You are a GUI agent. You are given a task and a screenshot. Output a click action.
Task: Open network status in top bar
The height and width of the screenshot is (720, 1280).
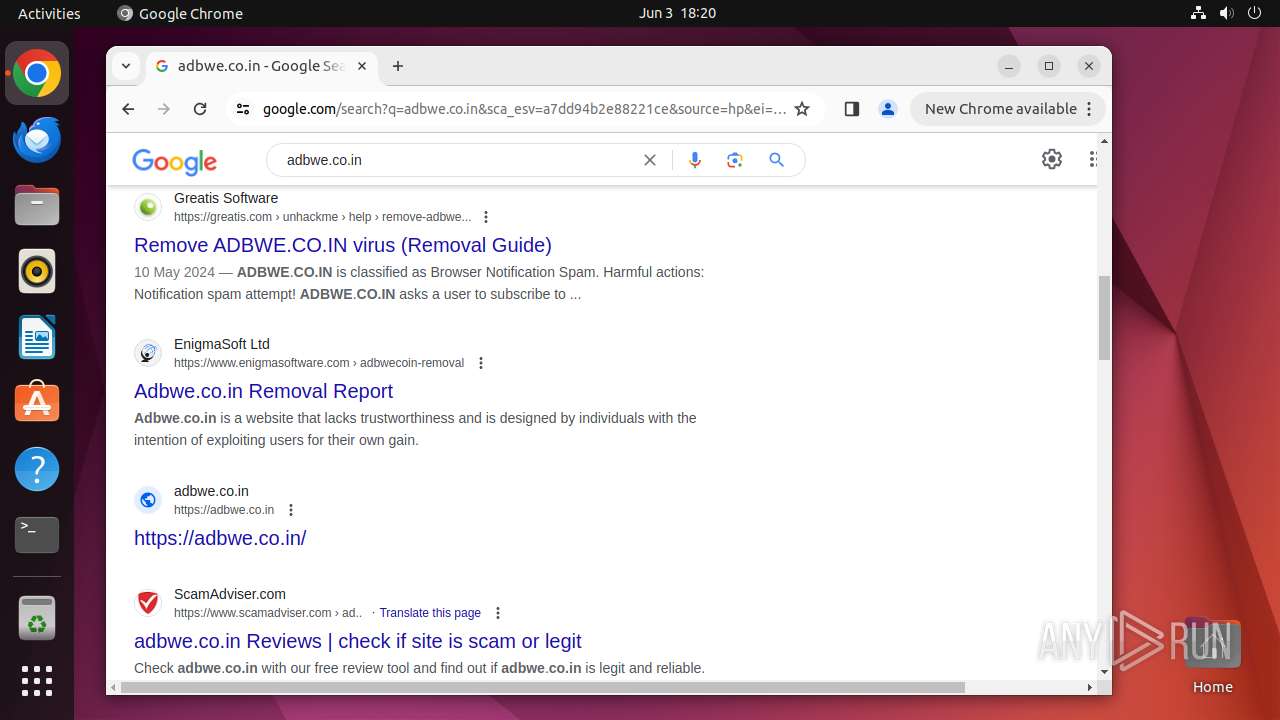pos(1199,13)
